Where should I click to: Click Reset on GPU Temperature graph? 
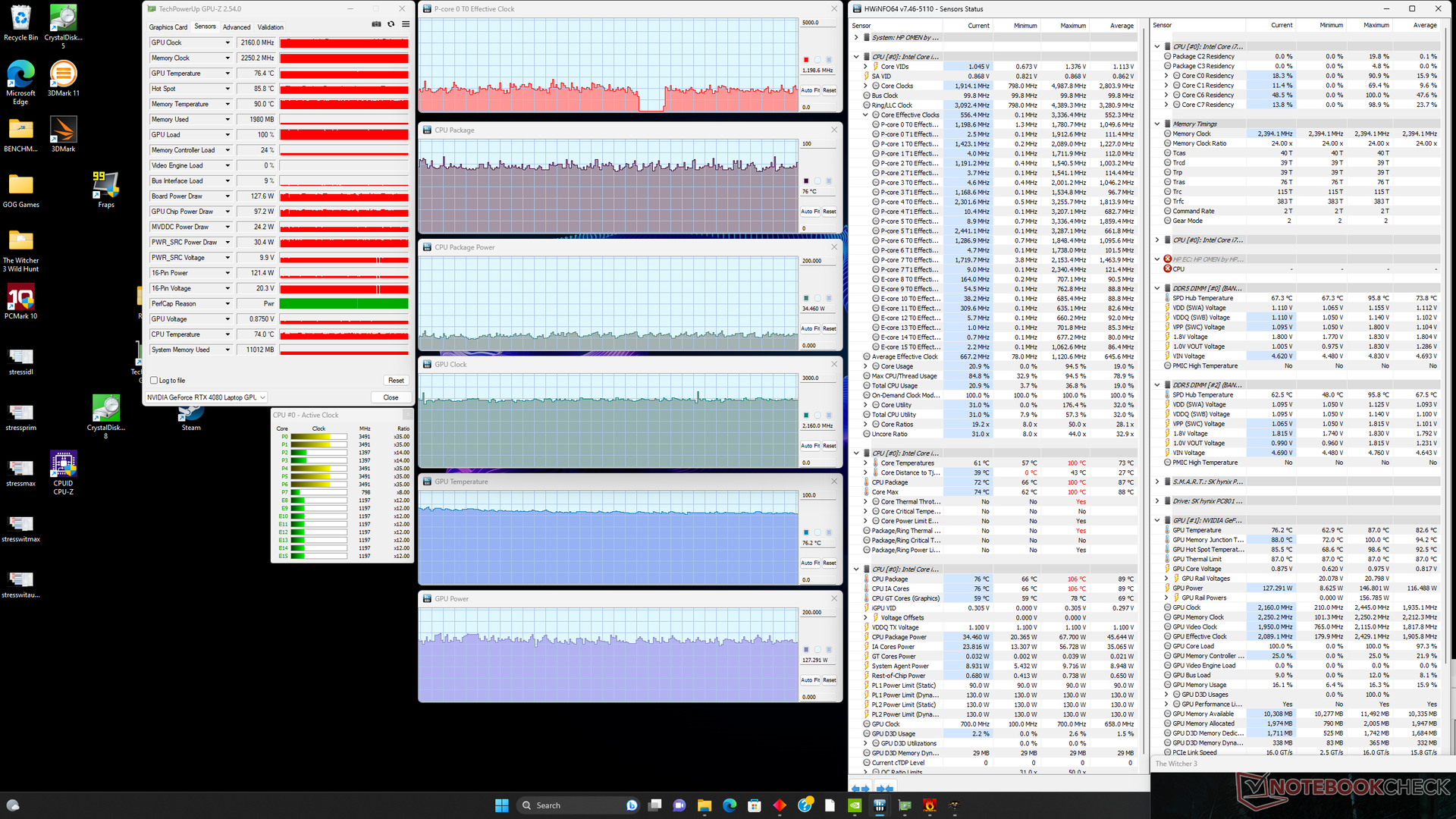(x=830, y=563)
